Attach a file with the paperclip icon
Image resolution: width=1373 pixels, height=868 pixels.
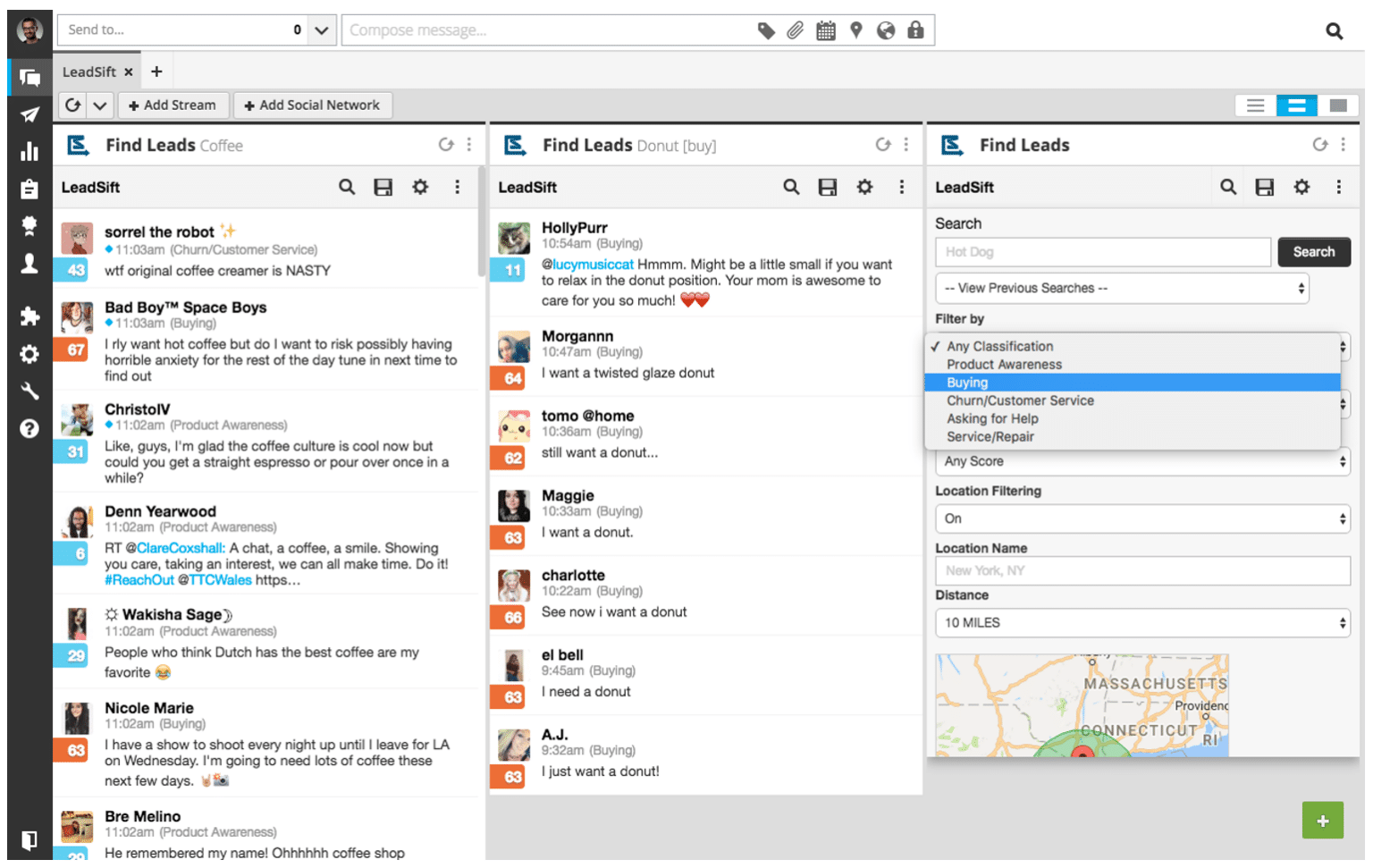pos(796,29)
